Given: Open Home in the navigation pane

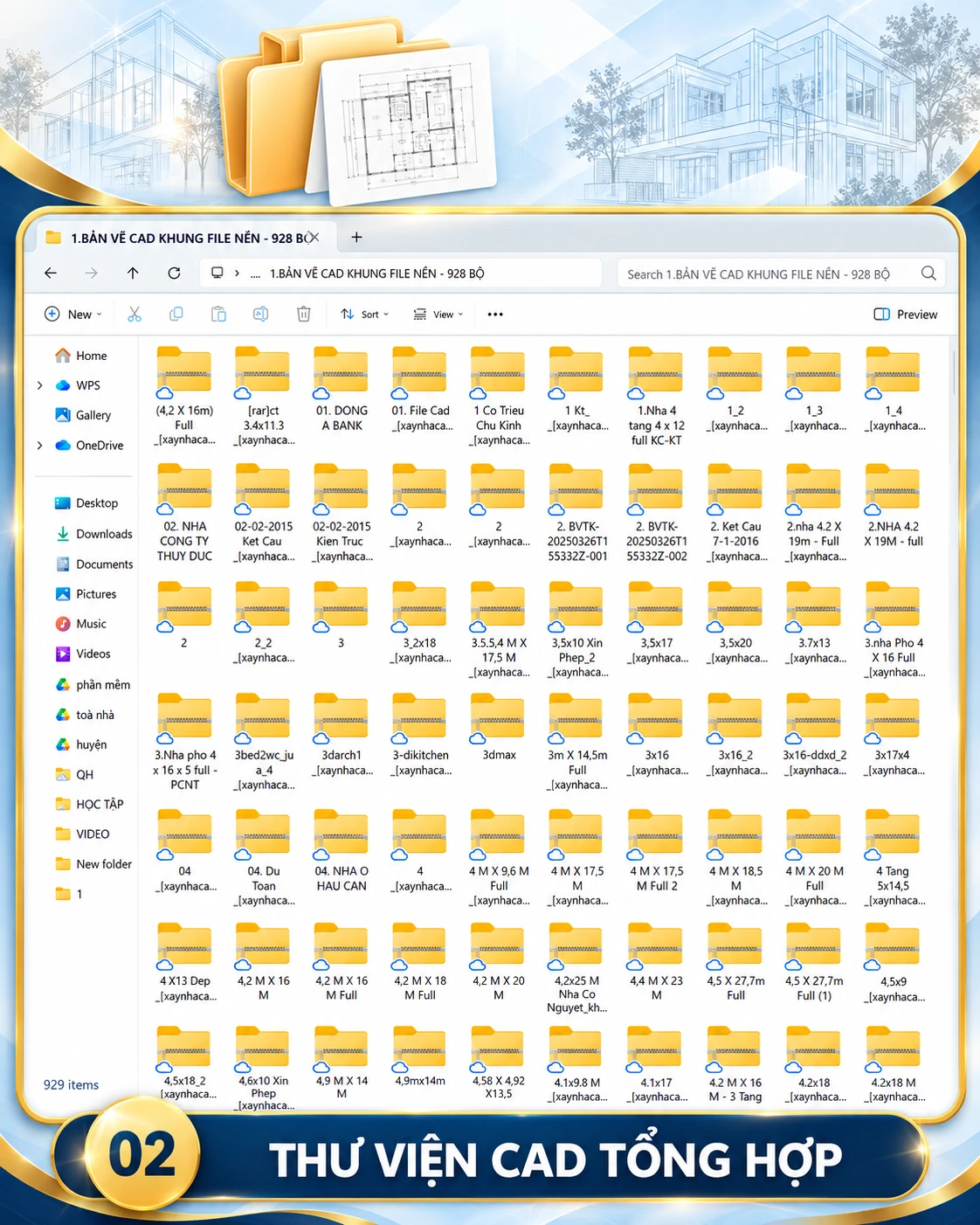Looking at the screenshot, I should tap(81, 356).
